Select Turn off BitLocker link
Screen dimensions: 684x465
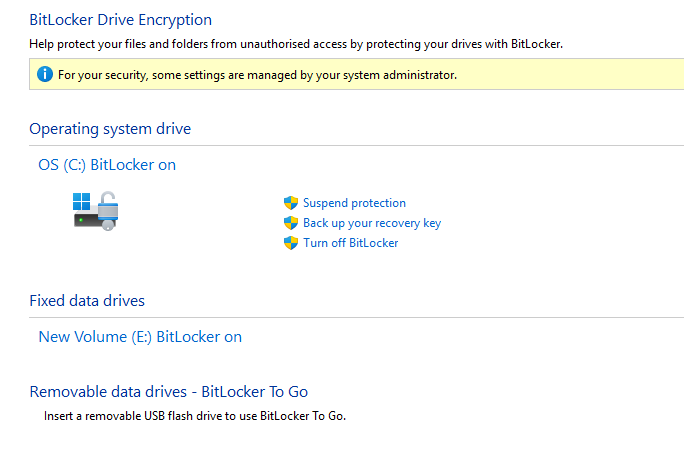pos(350,243)
